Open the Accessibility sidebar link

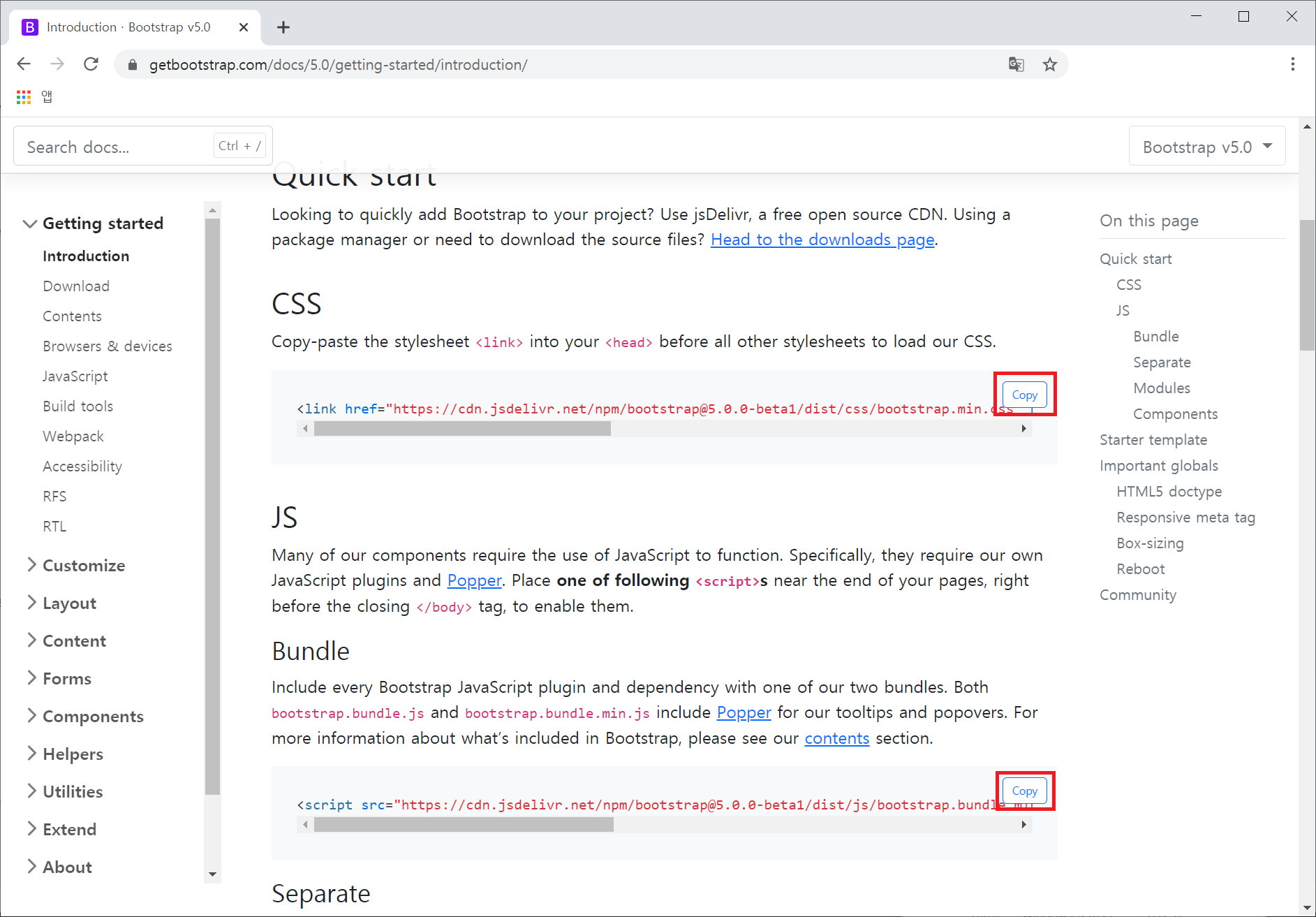(82, 467)
